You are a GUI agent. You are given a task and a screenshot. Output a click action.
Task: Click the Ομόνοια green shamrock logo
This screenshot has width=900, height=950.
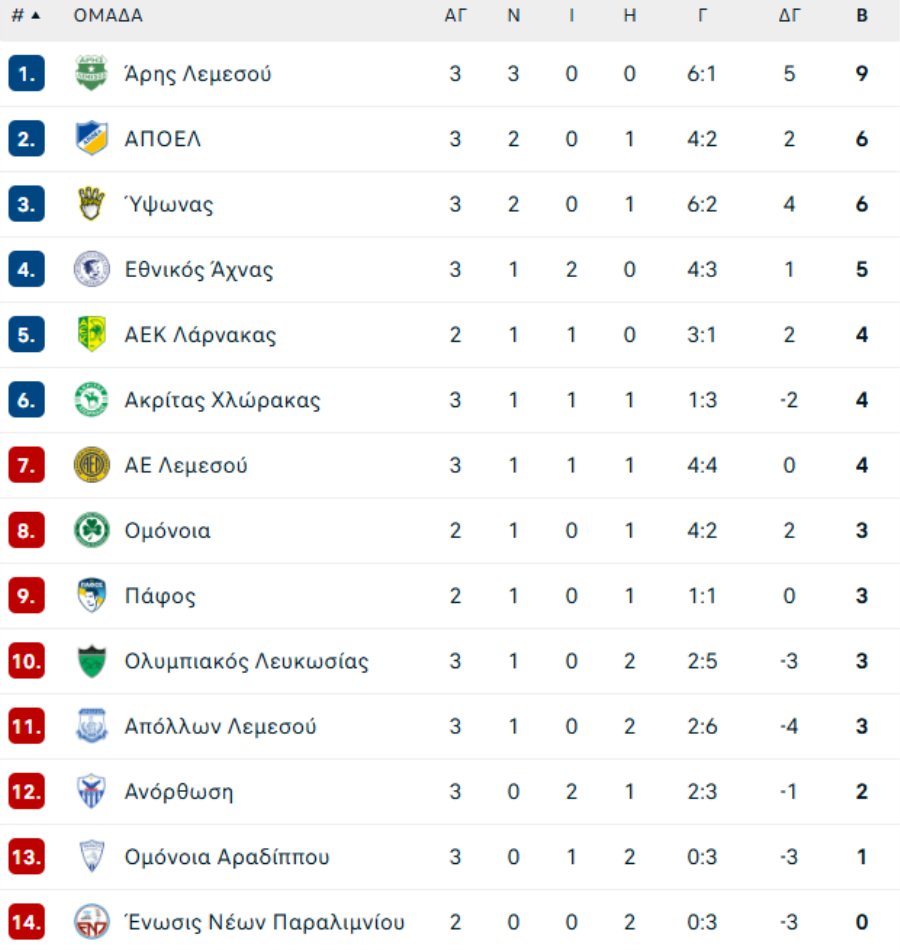pyautogui.click(x=92, y=530)
